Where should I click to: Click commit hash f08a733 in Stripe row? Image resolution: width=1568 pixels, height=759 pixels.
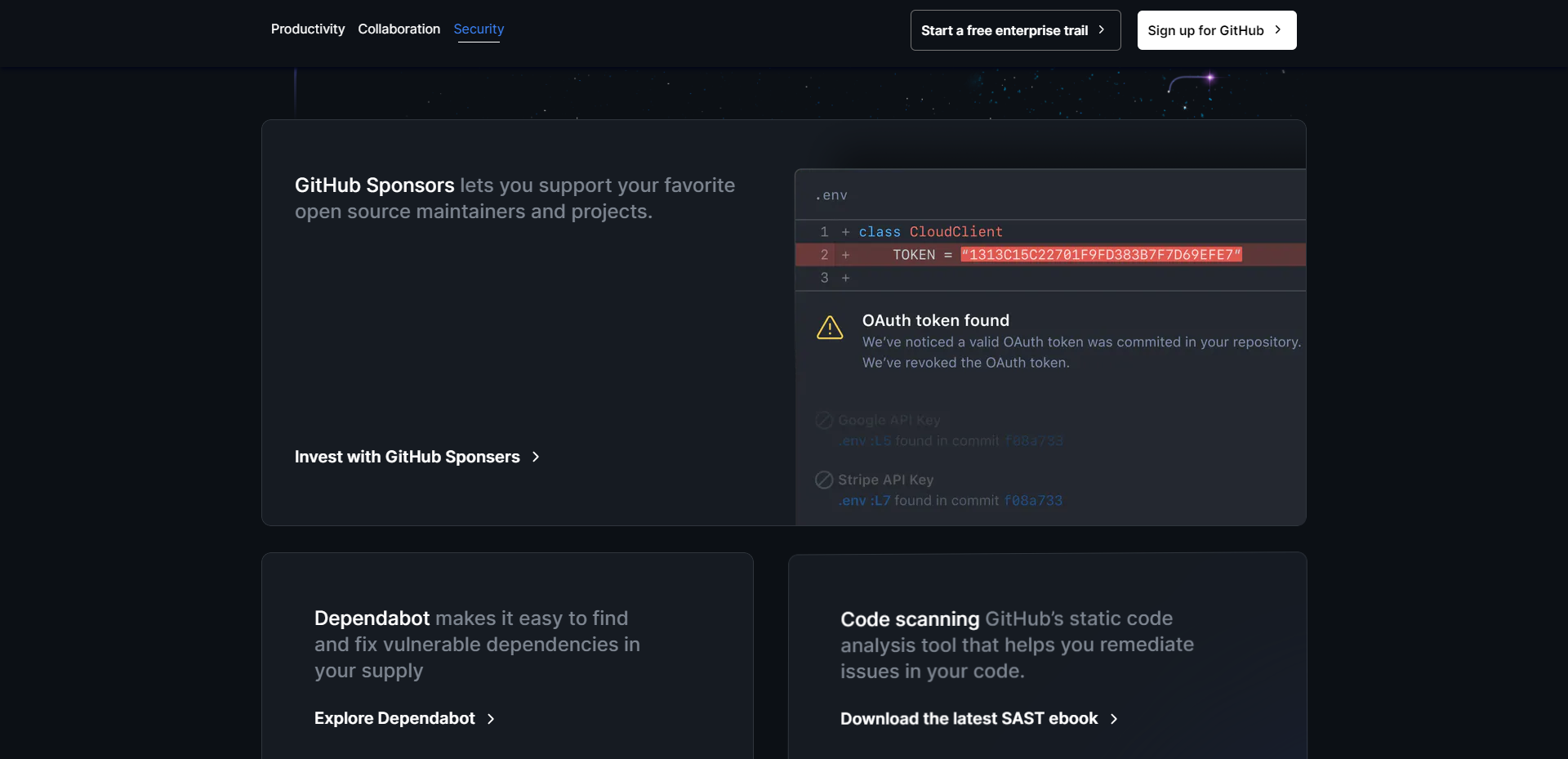pos(1033,500)
